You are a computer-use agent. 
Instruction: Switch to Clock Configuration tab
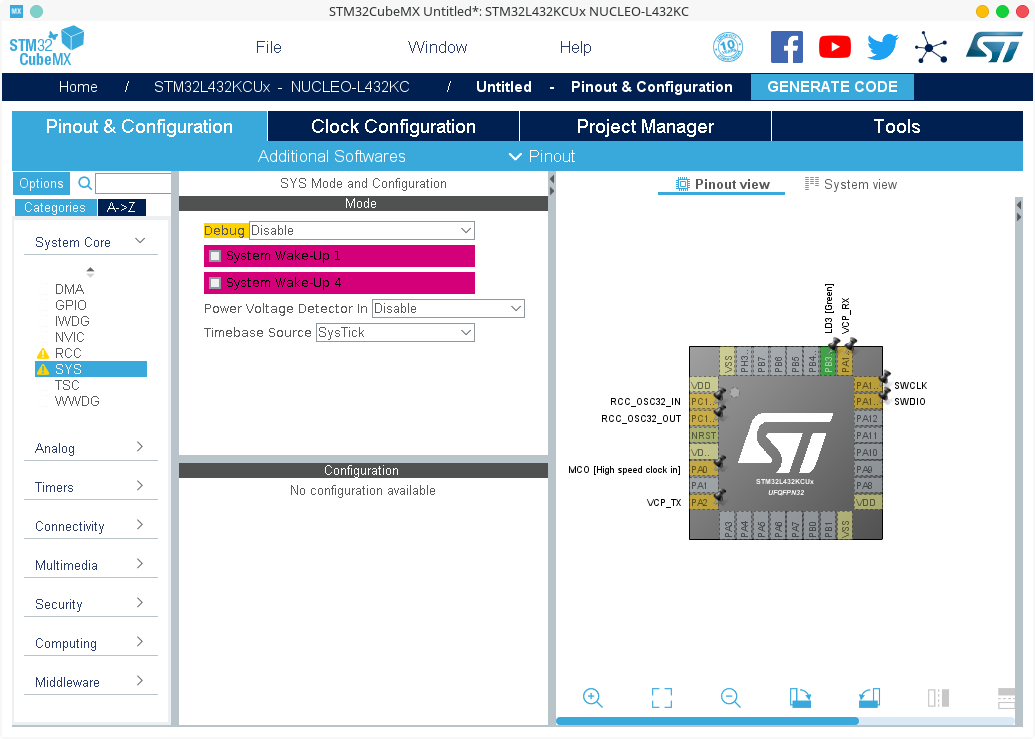(x=393, y=126)
